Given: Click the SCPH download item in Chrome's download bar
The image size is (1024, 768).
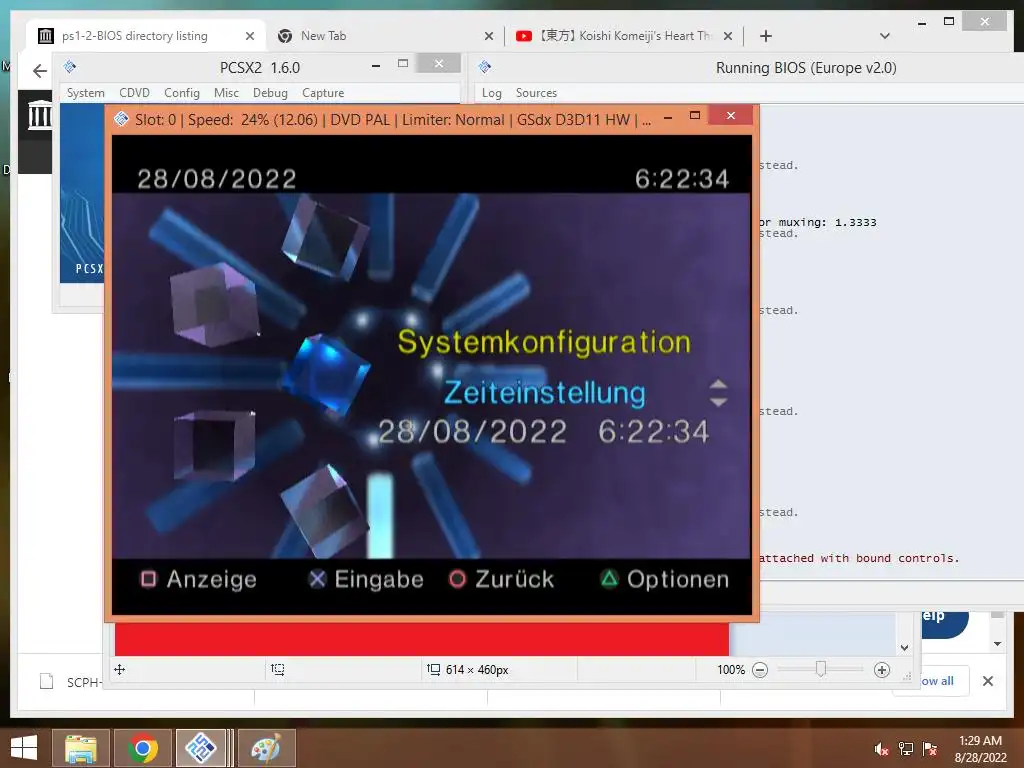Looking at the screenshot, I should tap(71, 682).
